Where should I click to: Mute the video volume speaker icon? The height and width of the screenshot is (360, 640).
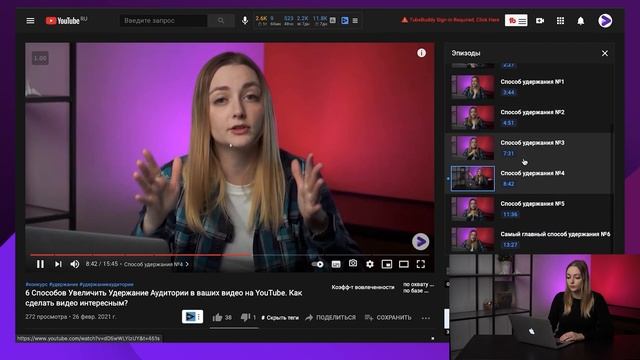click(x=74, y=264)
